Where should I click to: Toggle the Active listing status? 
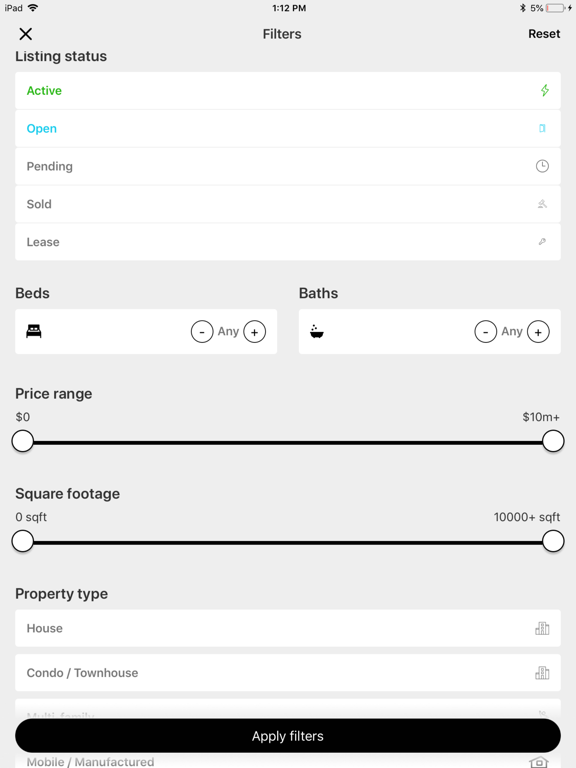(x=288, y=91)
